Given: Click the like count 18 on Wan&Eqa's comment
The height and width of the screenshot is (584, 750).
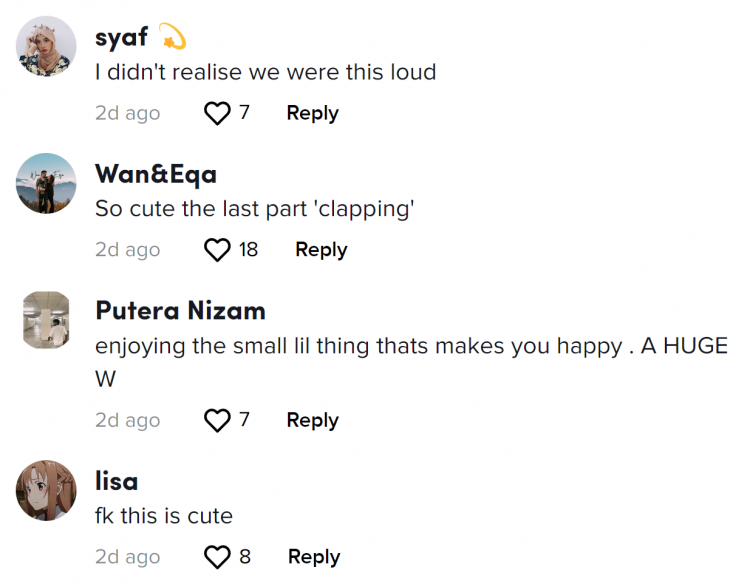Looking at the screenshot, I should [248, 250].
